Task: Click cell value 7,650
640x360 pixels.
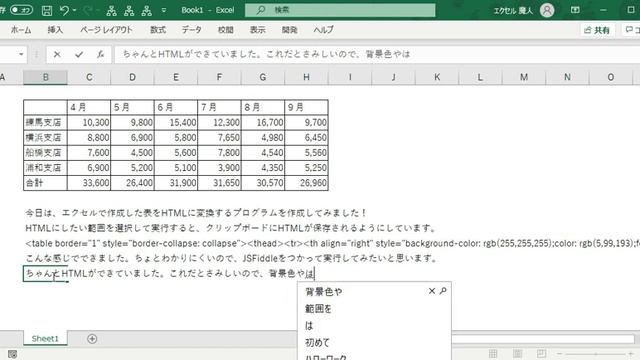Action: click(x=219, y=138)
